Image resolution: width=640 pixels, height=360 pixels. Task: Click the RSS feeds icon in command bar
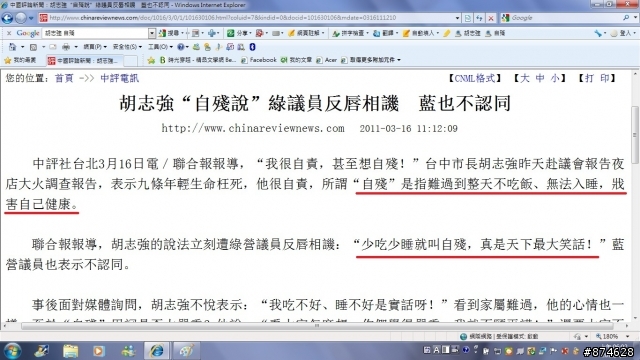tap(33, 47)
